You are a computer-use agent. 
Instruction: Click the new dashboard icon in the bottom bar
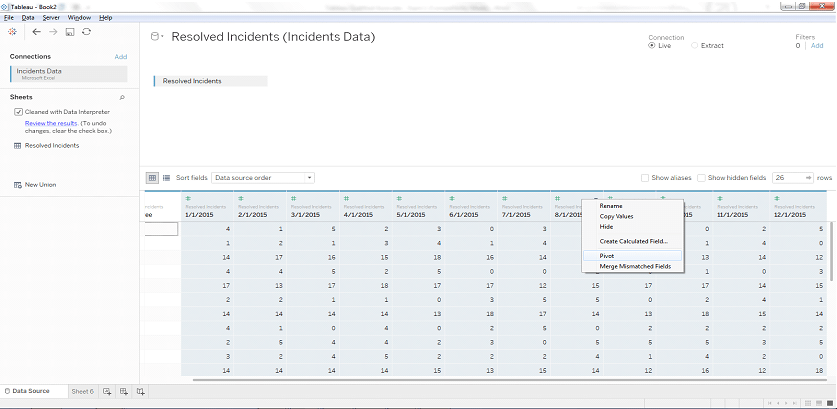click(123, 391)
